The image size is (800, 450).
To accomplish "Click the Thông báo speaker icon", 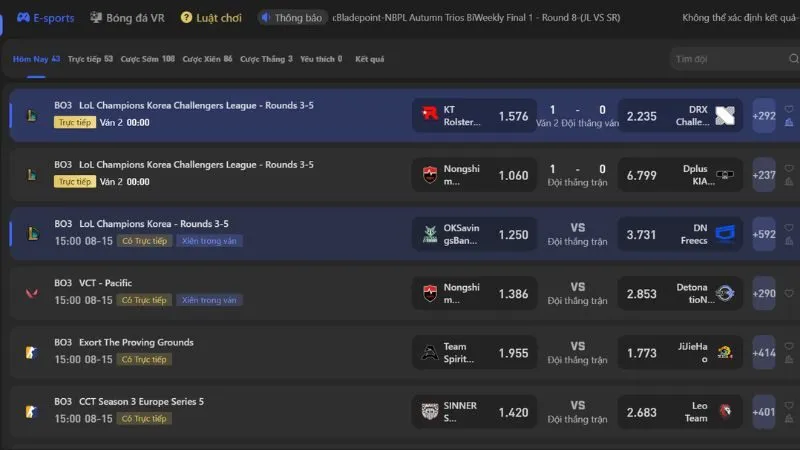I will tap(265, 17).
